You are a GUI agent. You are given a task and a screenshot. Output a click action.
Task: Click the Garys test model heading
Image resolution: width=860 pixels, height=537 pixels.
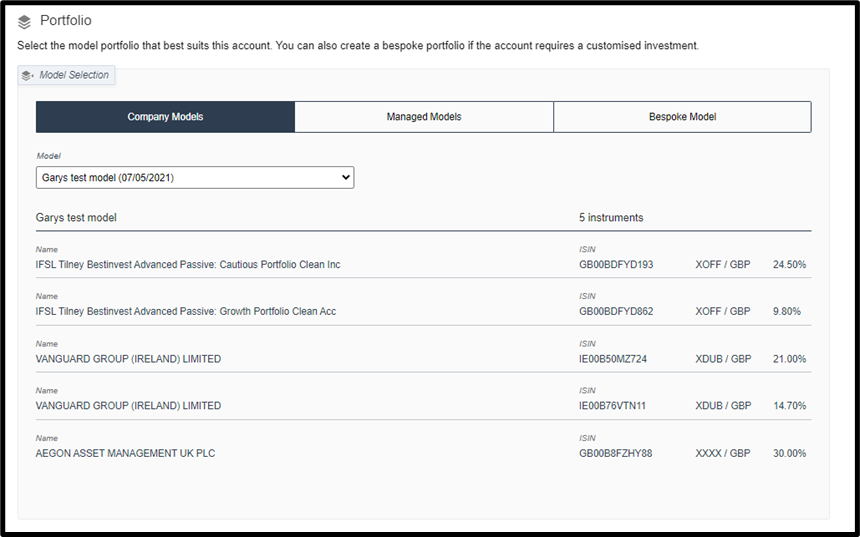pyautogui.click(x=77, y=218)
